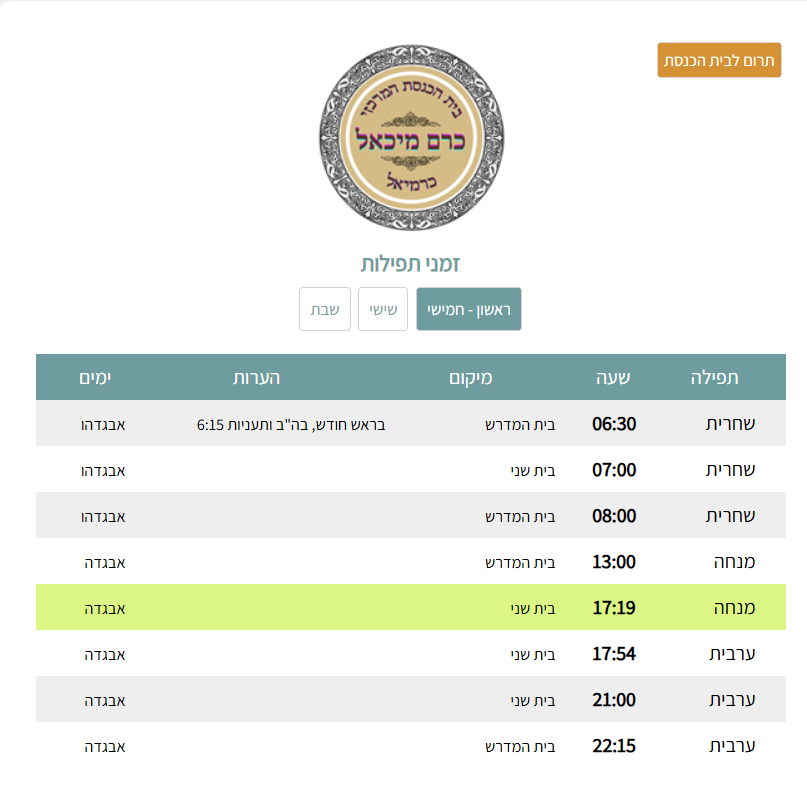Image resolution: width=807 pixels, height=787 pixels.
Task: Click the כרם מיכאל synagogue logo
Action: (x=411, y=137)
